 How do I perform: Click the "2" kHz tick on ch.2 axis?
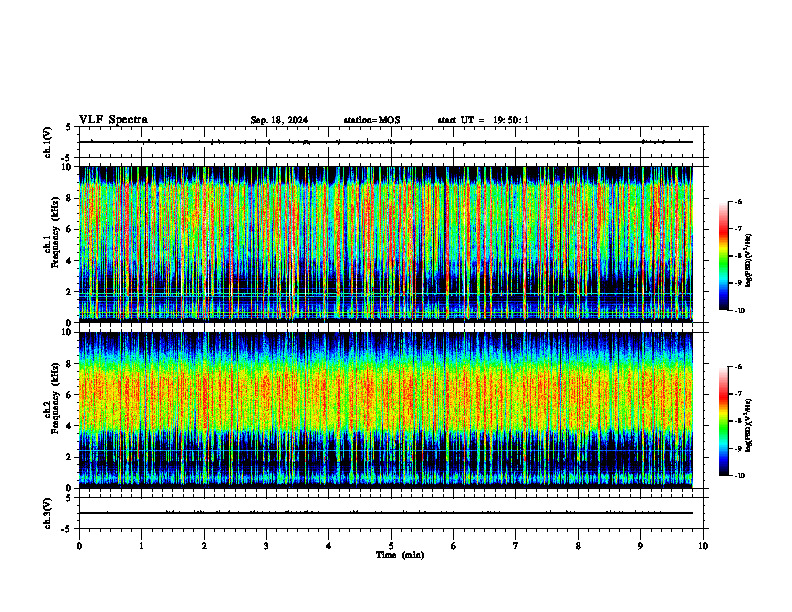[70, 457]
